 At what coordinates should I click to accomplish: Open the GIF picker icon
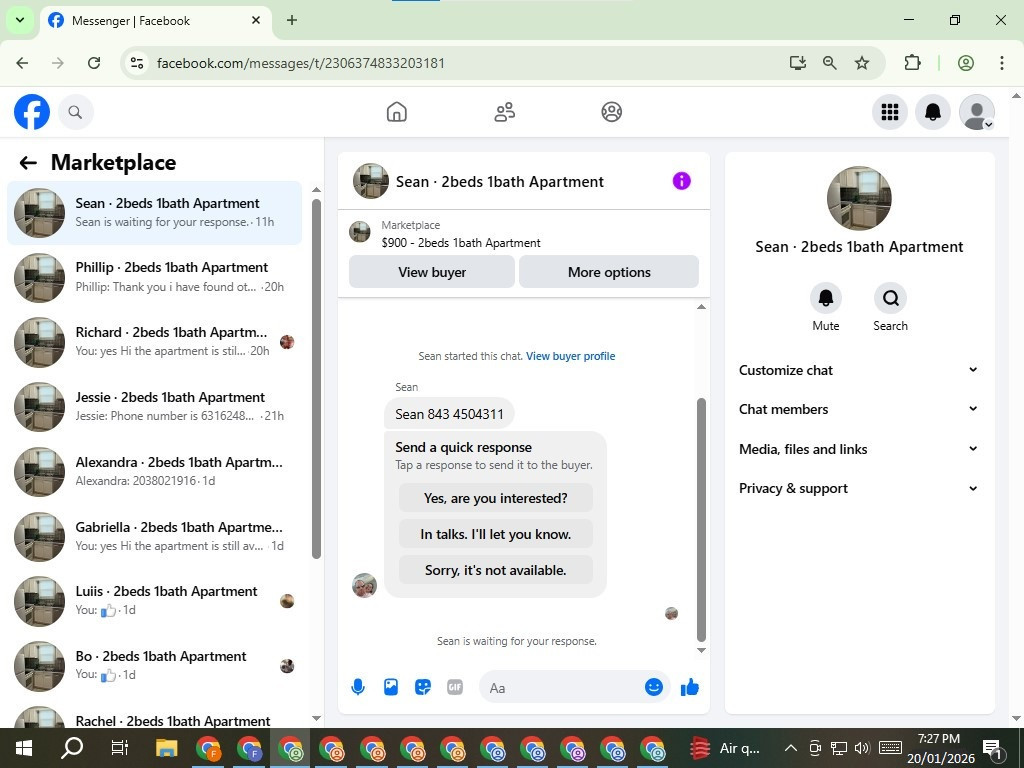coord(455,687)
